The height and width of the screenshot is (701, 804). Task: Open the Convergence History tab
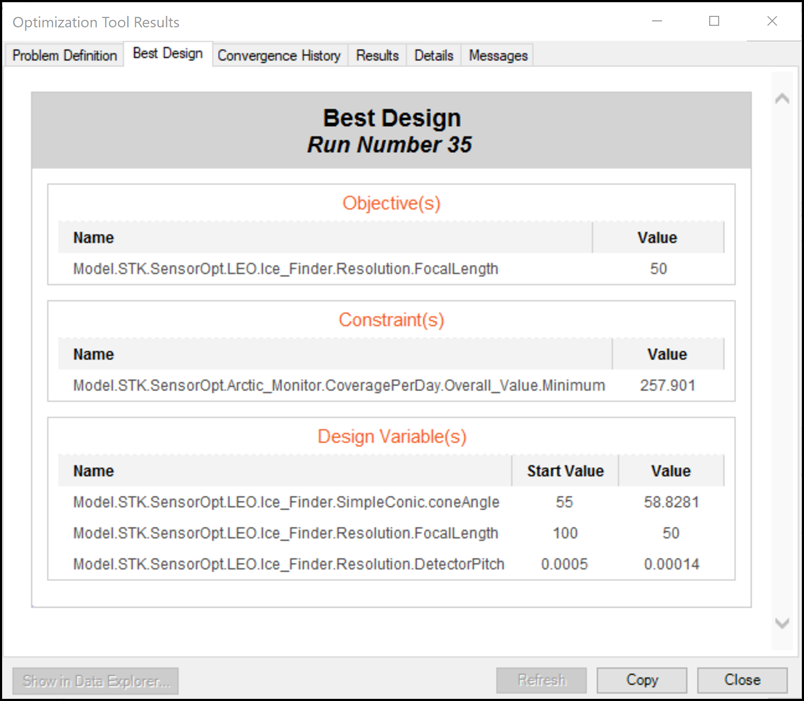tap(279, 56)
